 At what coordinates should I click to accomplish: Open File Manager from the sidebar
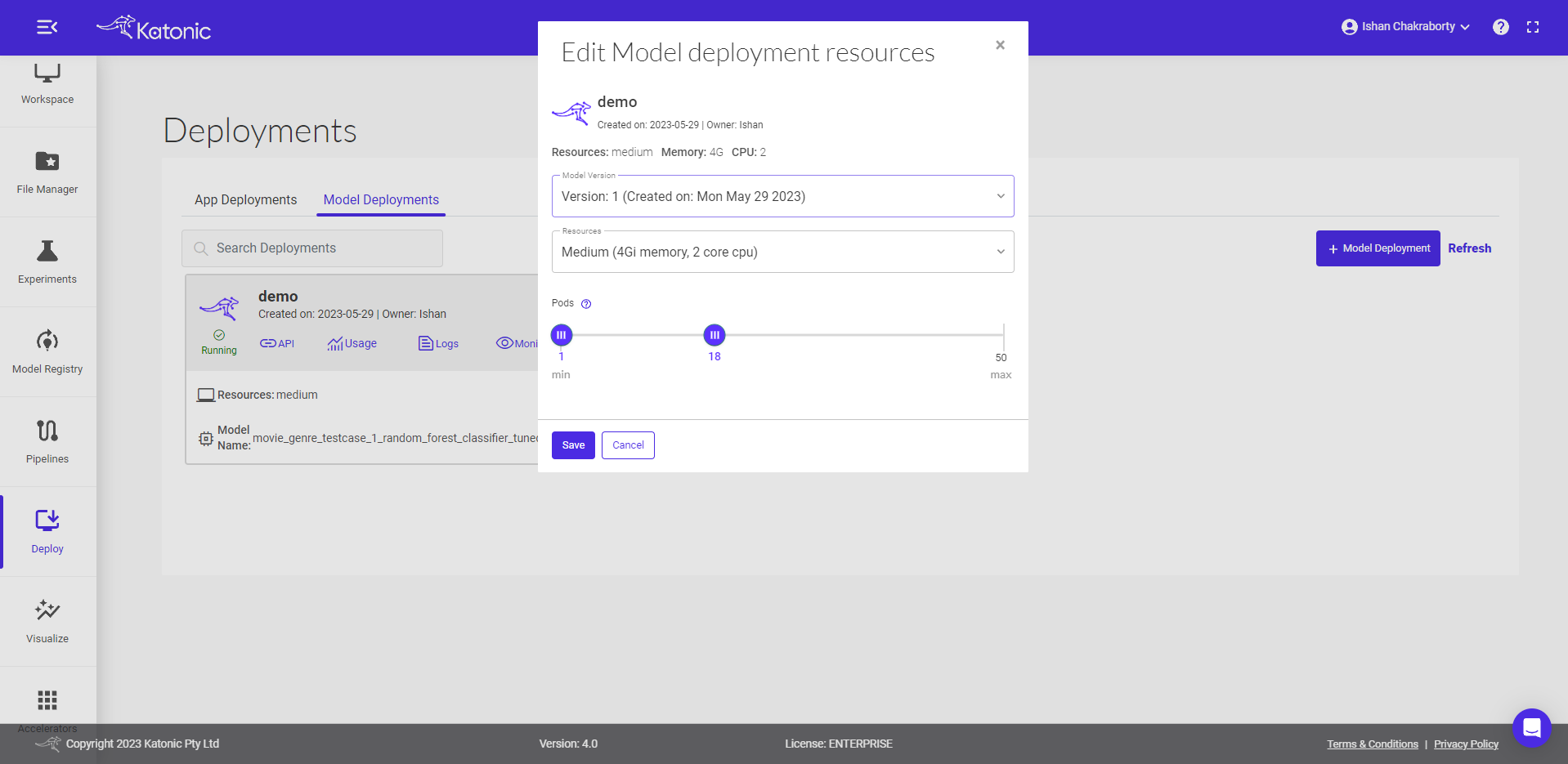[47, 172]
